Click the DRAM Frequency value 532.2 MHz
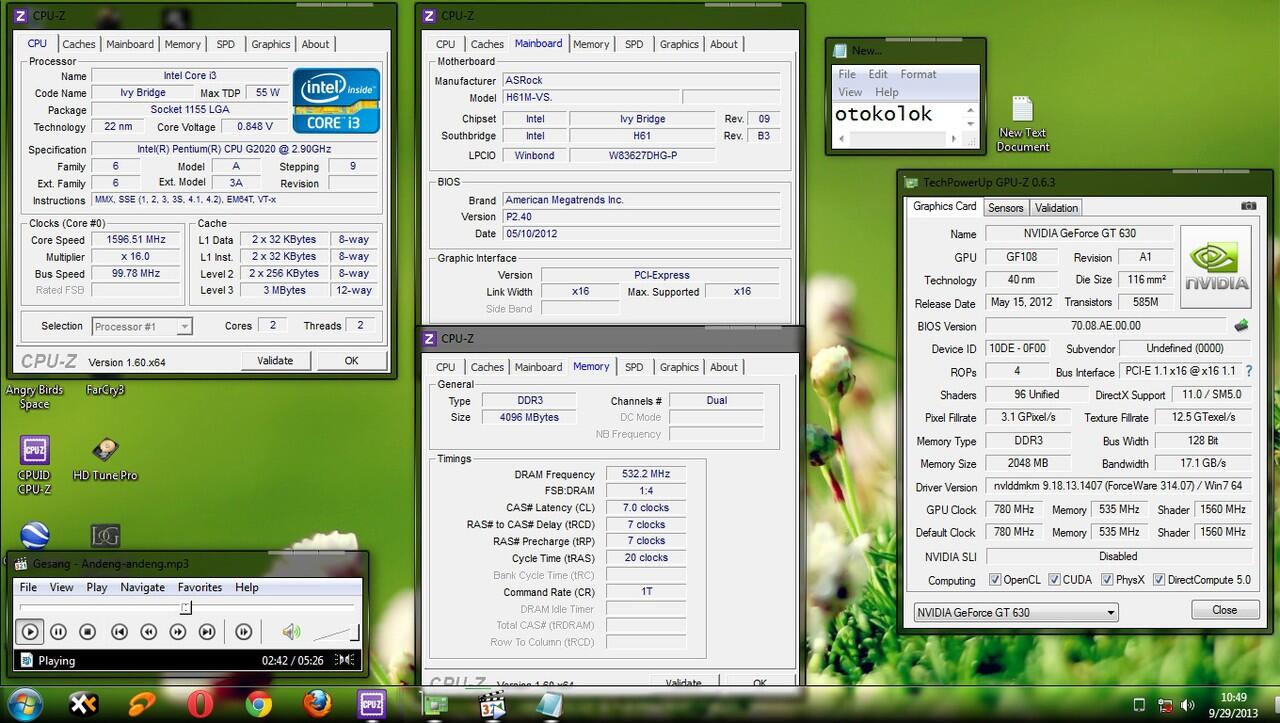 646,474
